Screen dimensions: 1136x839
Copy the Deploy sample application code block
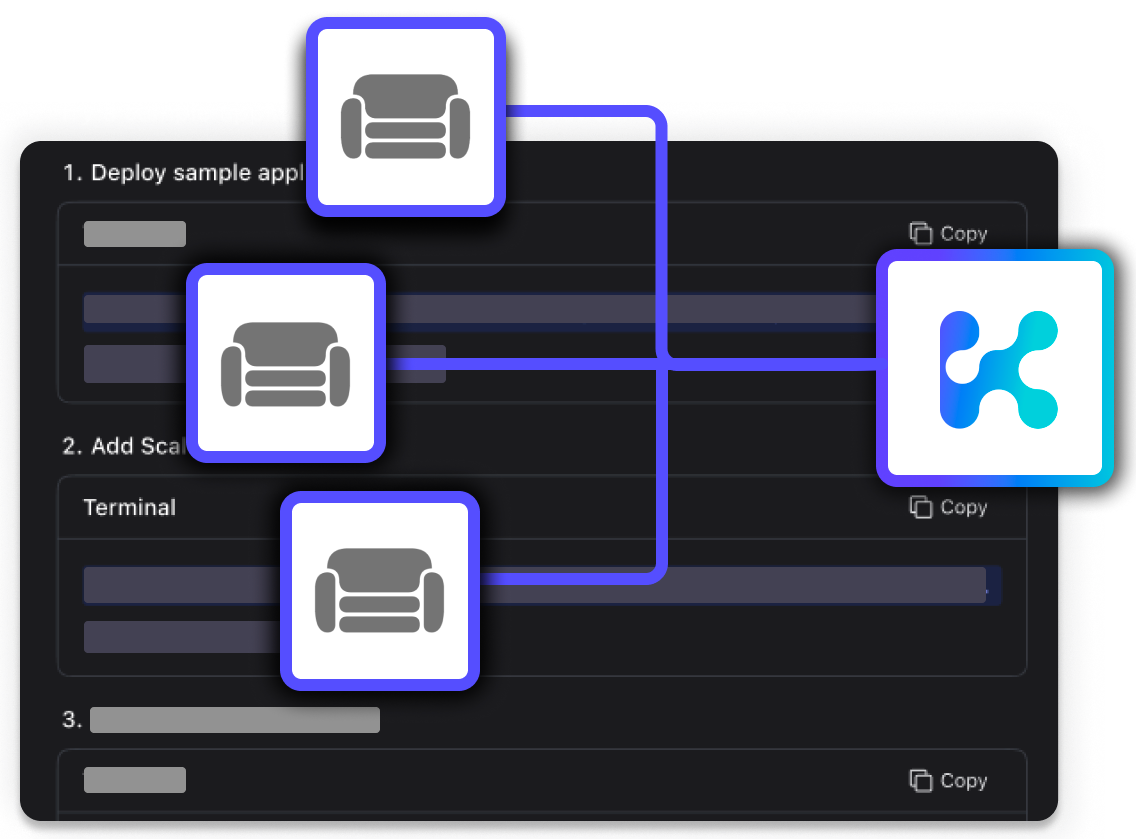pyautogui.click(x=948, y=233)
